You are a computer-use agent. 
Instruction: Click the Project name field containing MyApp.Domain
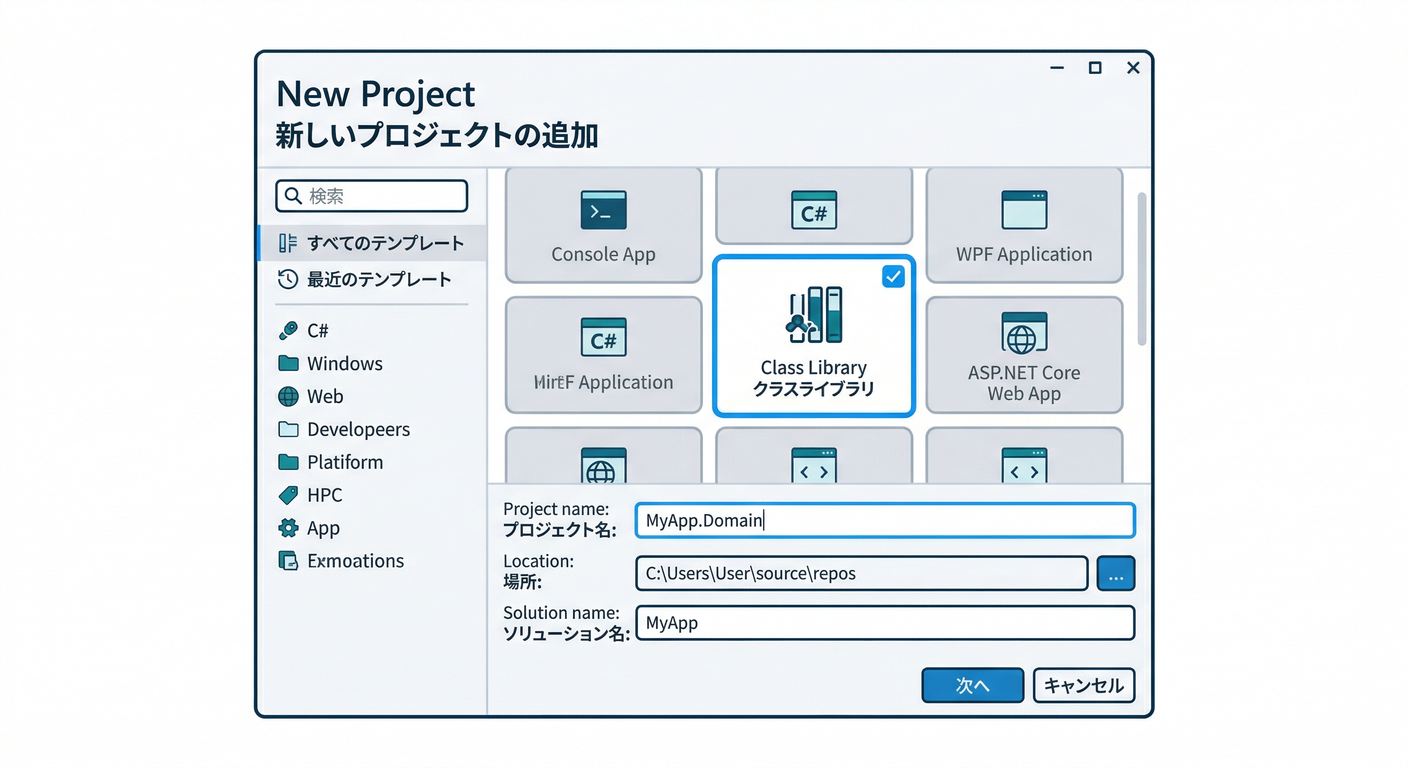pyautogui.click(x=885, y=520)
